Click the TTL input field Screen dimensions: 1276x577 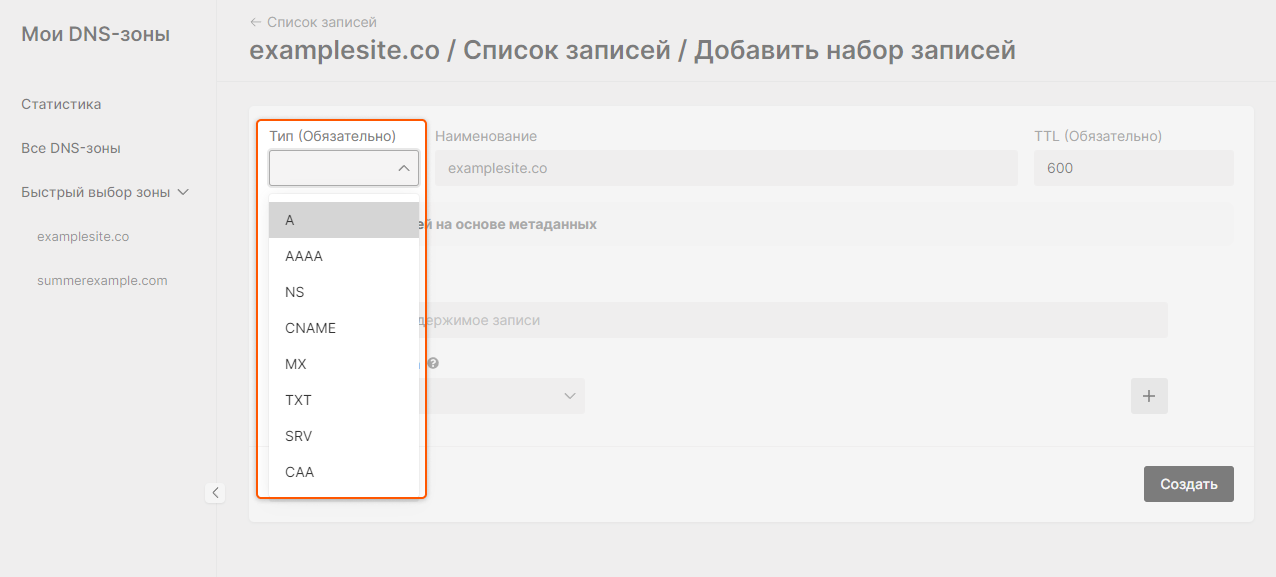pyautogui.click(x=1133, y=168)
